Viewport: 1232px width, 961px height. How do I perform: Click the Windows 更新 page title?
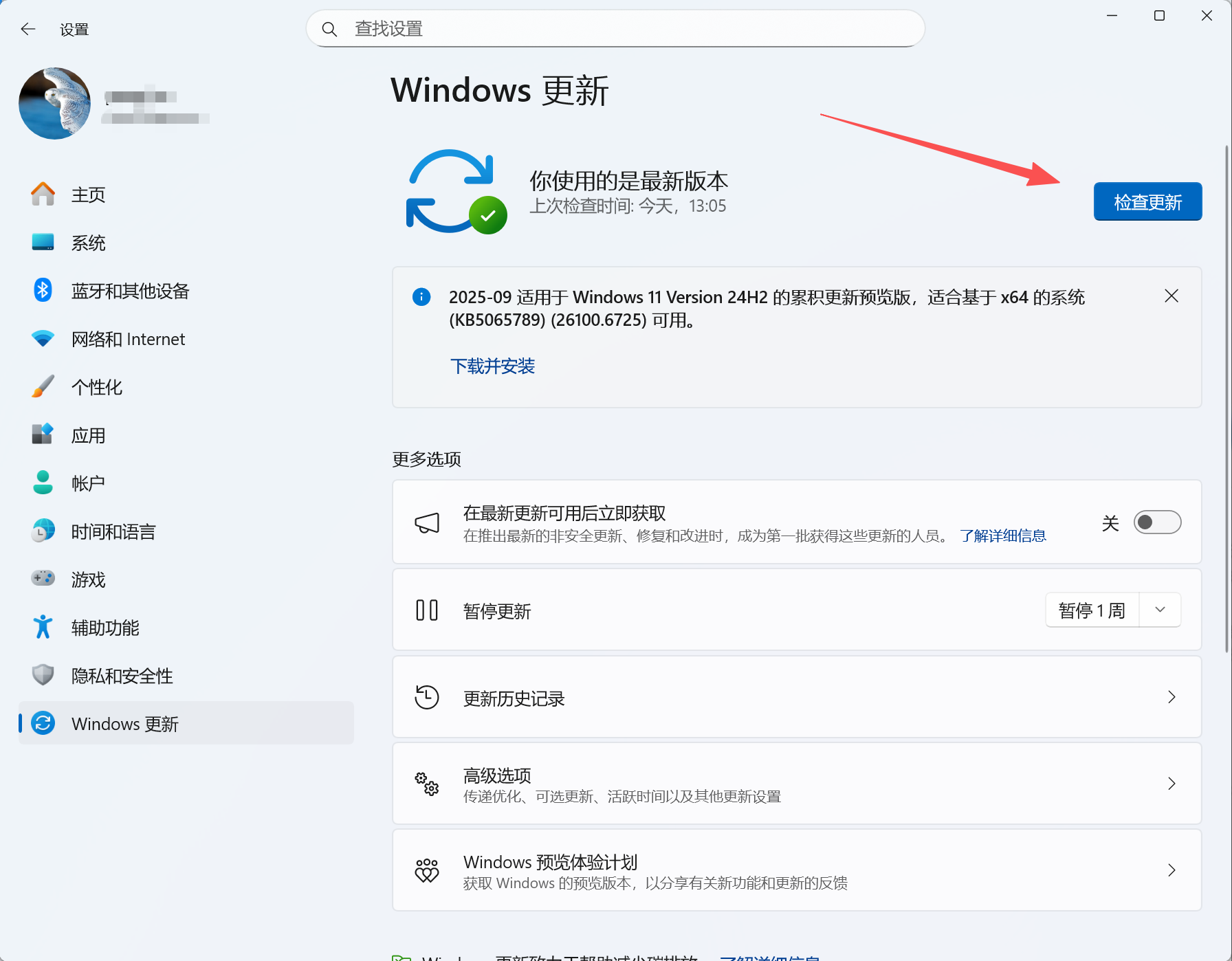tap(500, 90)
